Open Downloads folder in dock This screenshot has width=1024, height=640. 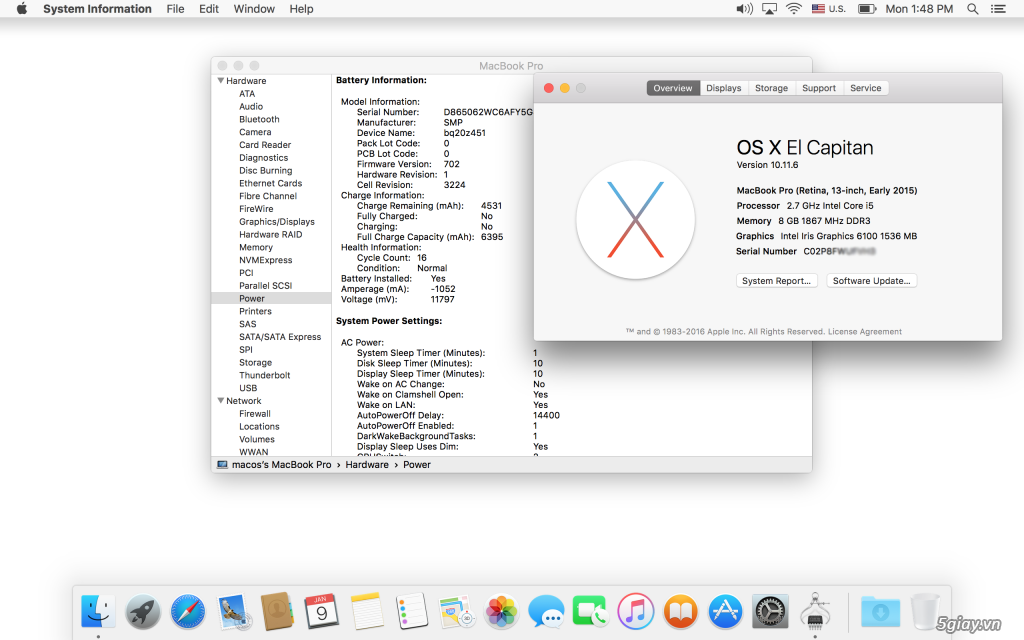tap(880, 612)
